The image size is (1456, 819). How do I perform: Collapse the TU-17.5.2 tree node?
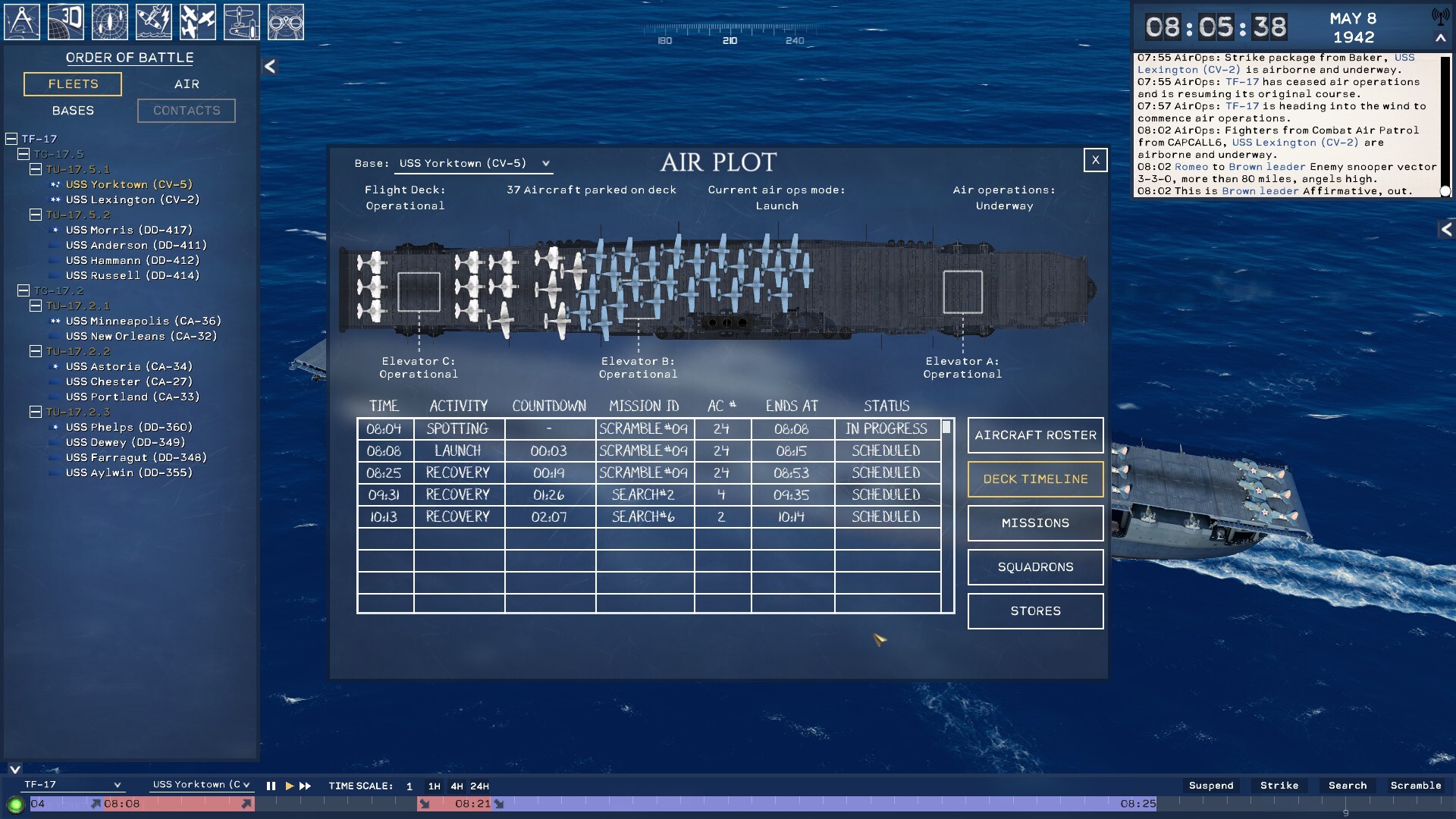[36, 215]
